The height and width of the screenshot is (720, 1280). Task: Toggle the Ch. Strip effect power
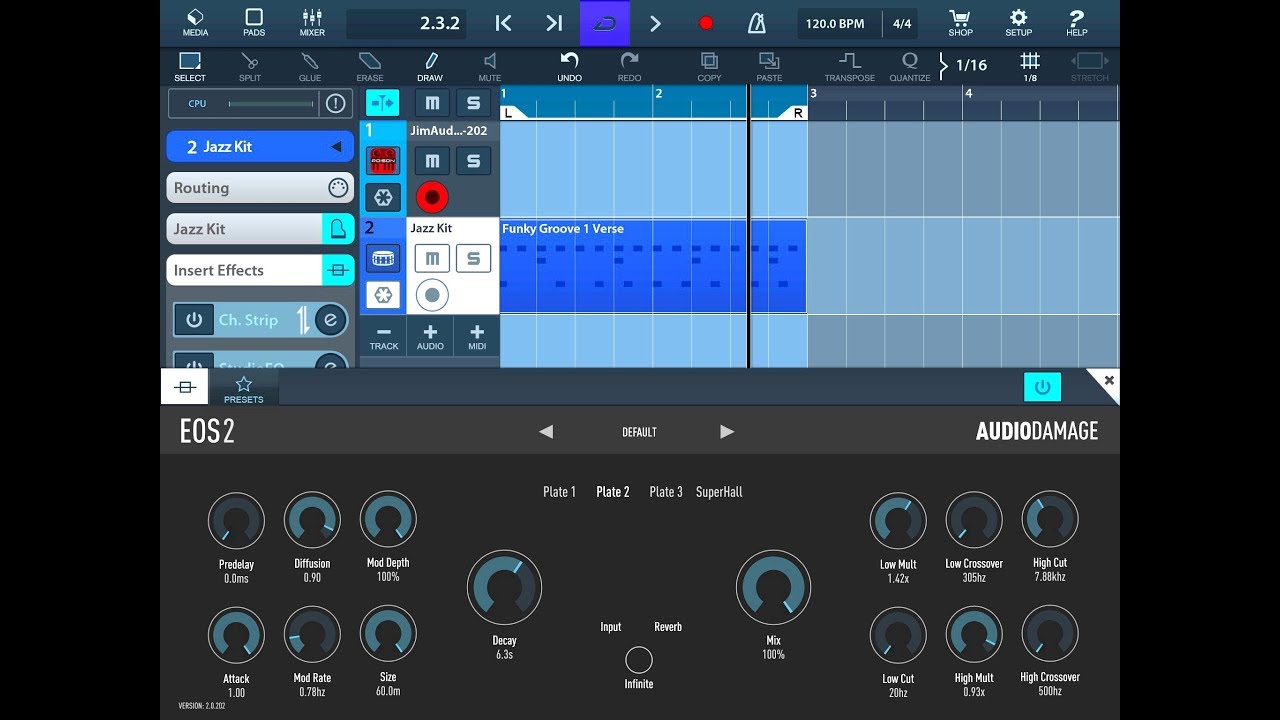pos(194,320)
